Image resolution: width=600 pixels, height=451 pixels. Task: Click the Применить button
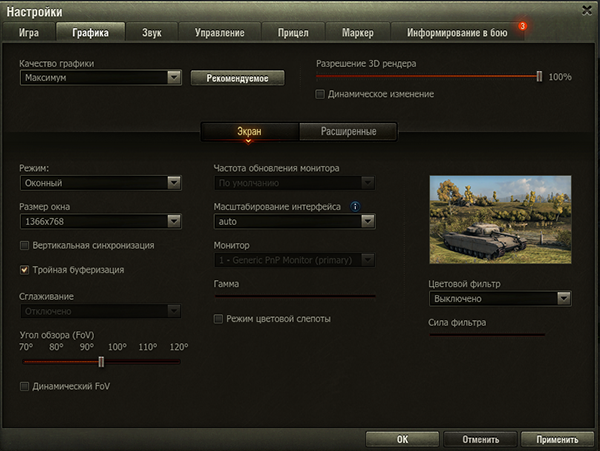point(557,440)
